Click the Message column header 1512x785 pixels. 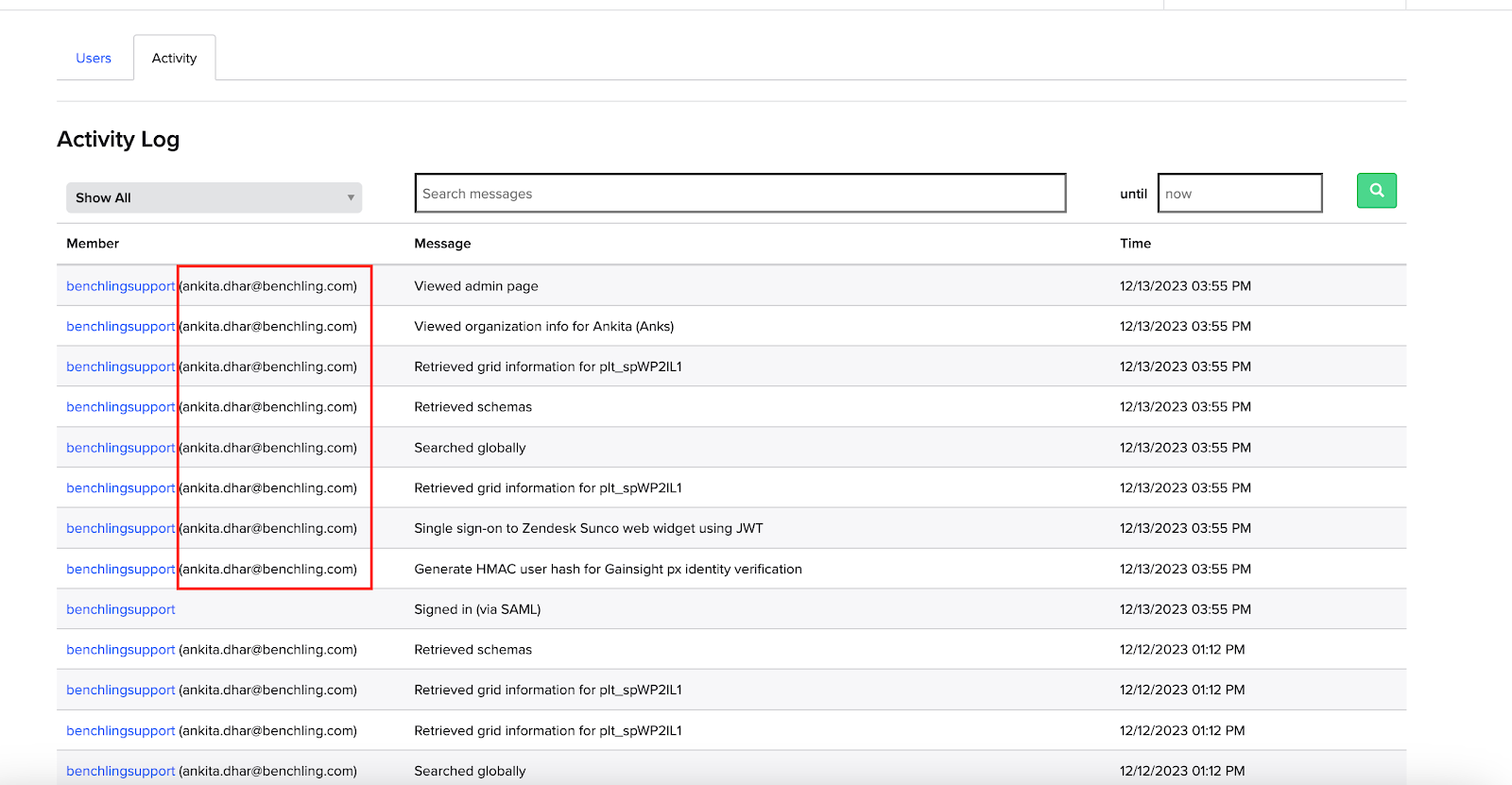tap(442, 244)
